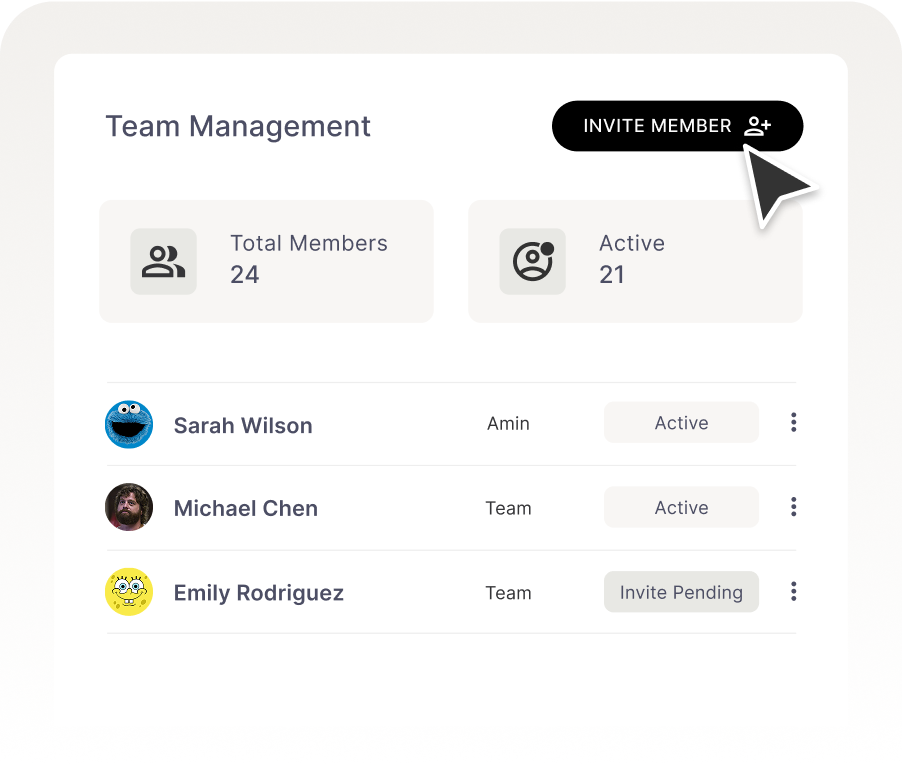Open the Sarah Wilson member name
The height and width of the screenshot is (764, 902).
click(x=243, y=425)
